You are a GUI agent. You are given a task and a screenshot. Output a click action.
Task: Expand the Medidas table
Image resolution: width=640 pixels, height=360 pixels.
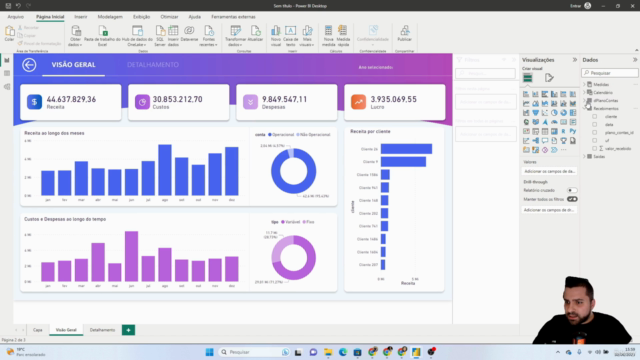click(x=584, y=84)
